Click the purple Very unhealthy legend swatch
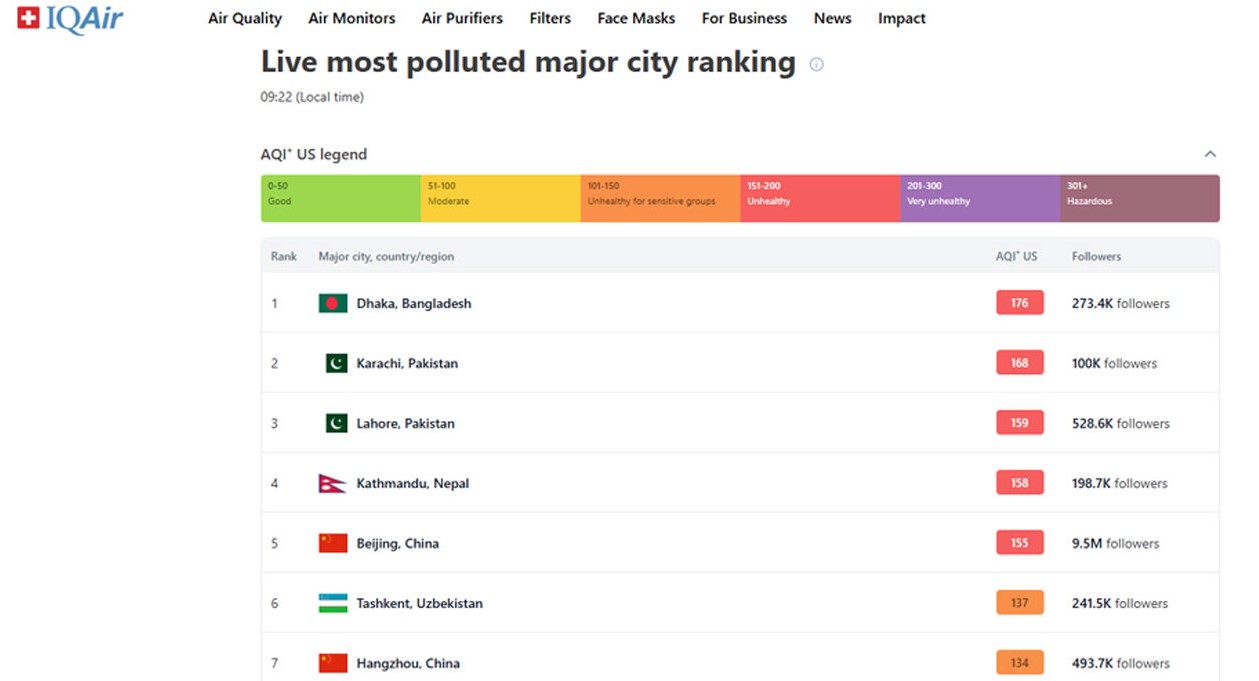1259x681 pixels. coord(979,198)
